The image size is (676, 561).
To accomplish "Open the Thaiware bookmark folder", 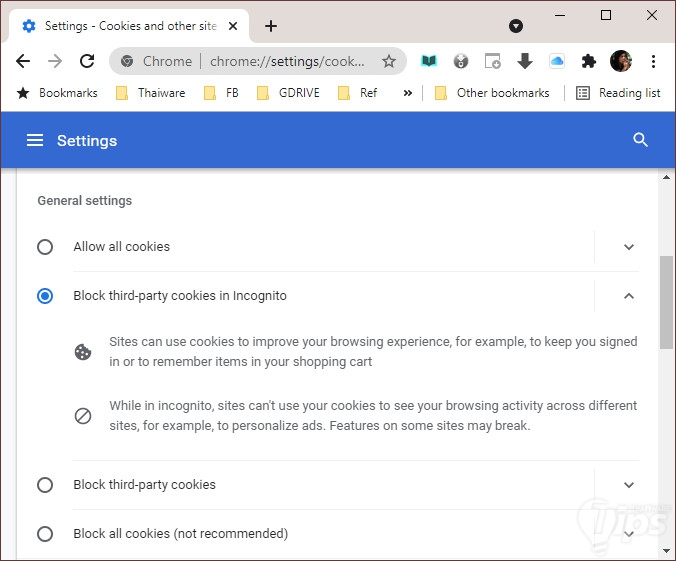I will [x=150, y=93].
